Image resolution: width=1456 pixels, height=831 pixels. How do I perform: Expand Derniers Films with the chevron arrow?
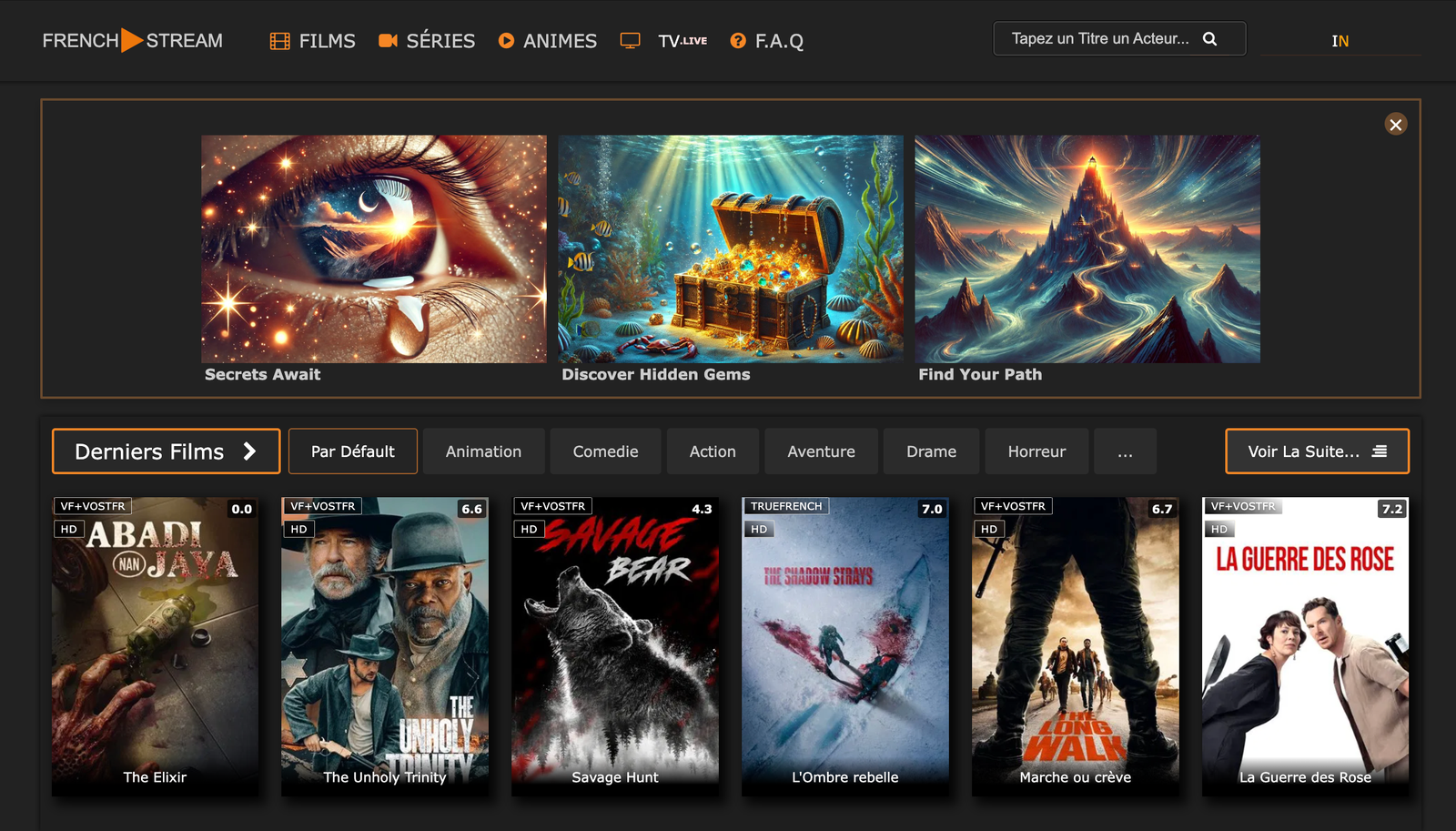click(x=249, y=451)
